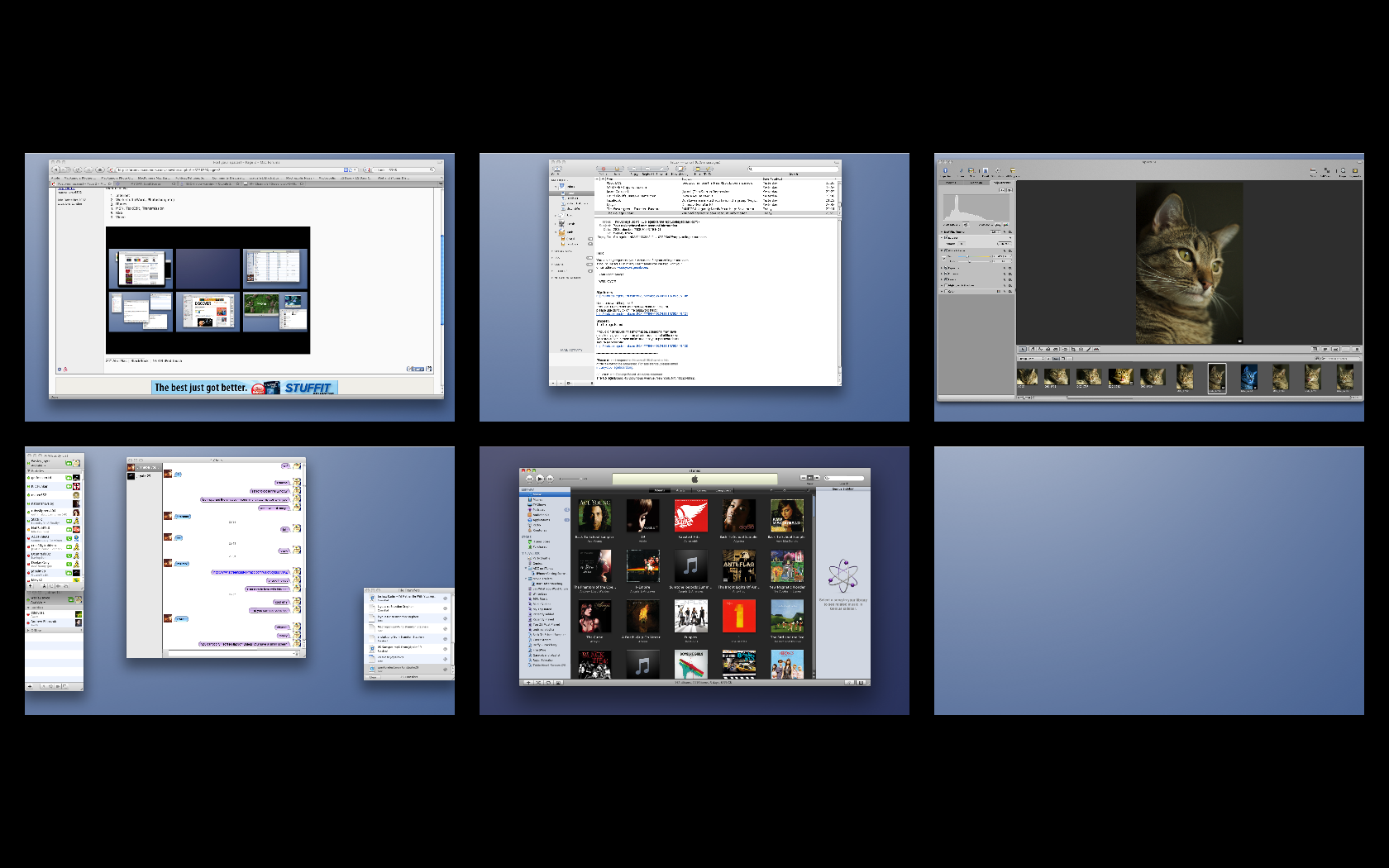The height and width of the screenshot is (868, 1389).
Task: Select the Red Eye tool in Aperture tool strip
Action: click(1096, 349)
